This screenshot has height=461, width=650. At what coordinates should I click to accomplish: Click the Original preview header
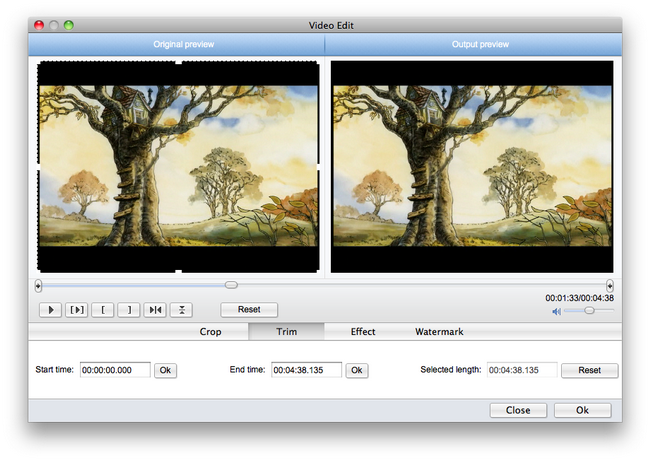tap(184, 44)
